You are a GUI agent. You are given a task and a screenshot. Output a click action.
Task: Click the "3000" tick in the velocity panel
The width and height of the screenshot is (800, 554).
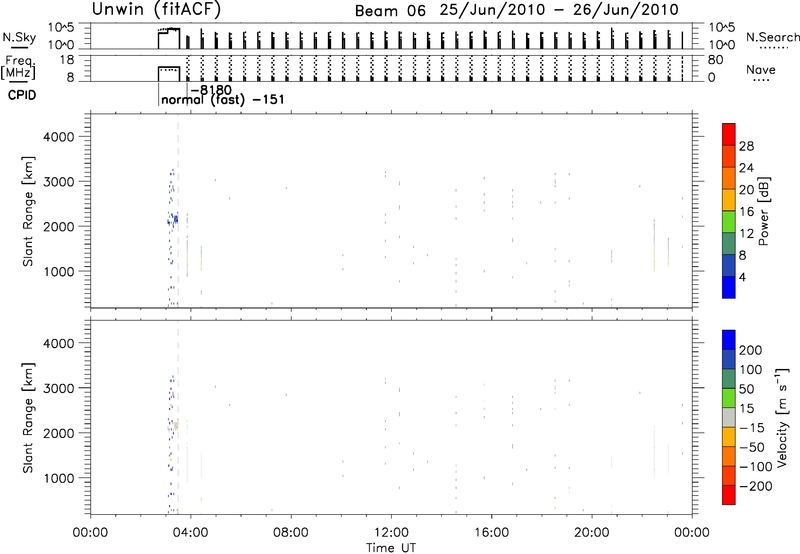59,388
